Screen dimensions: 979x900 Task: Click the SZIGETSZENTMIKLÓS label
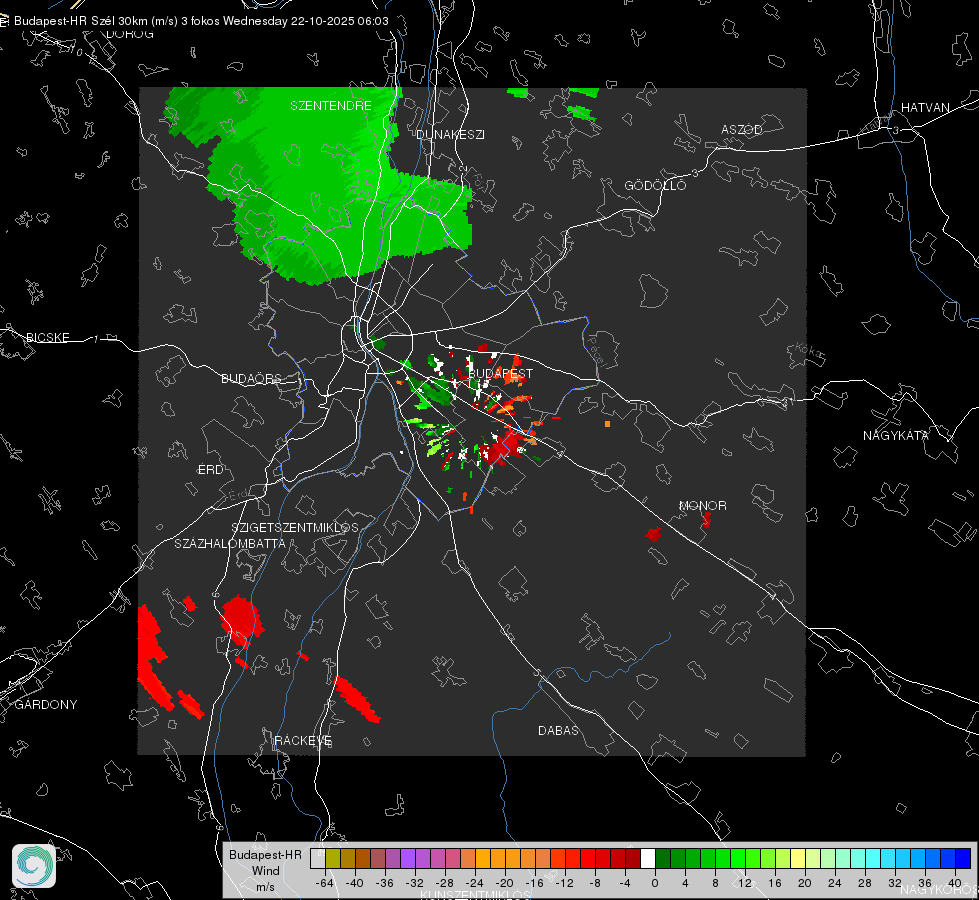click(x=295, y=528)
